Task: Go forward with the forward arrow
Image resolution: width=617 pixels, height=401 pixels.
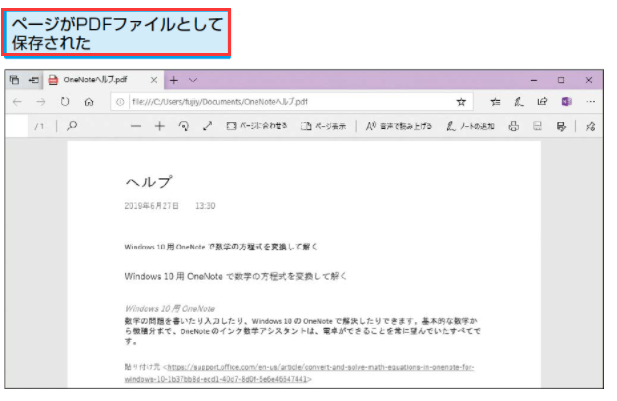Action: [41, 102]
